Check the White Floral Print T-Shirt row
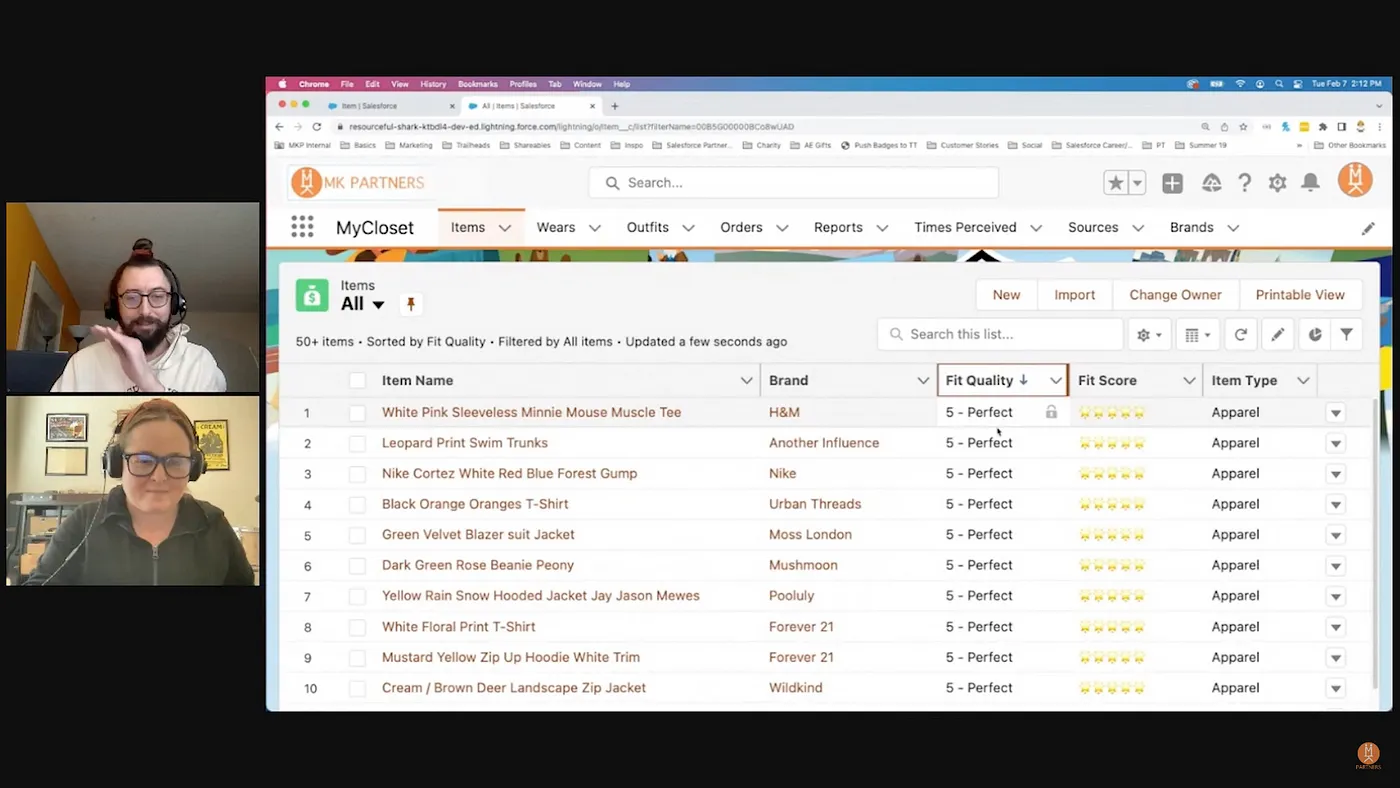1400x788 pixels. click(357, 627)
